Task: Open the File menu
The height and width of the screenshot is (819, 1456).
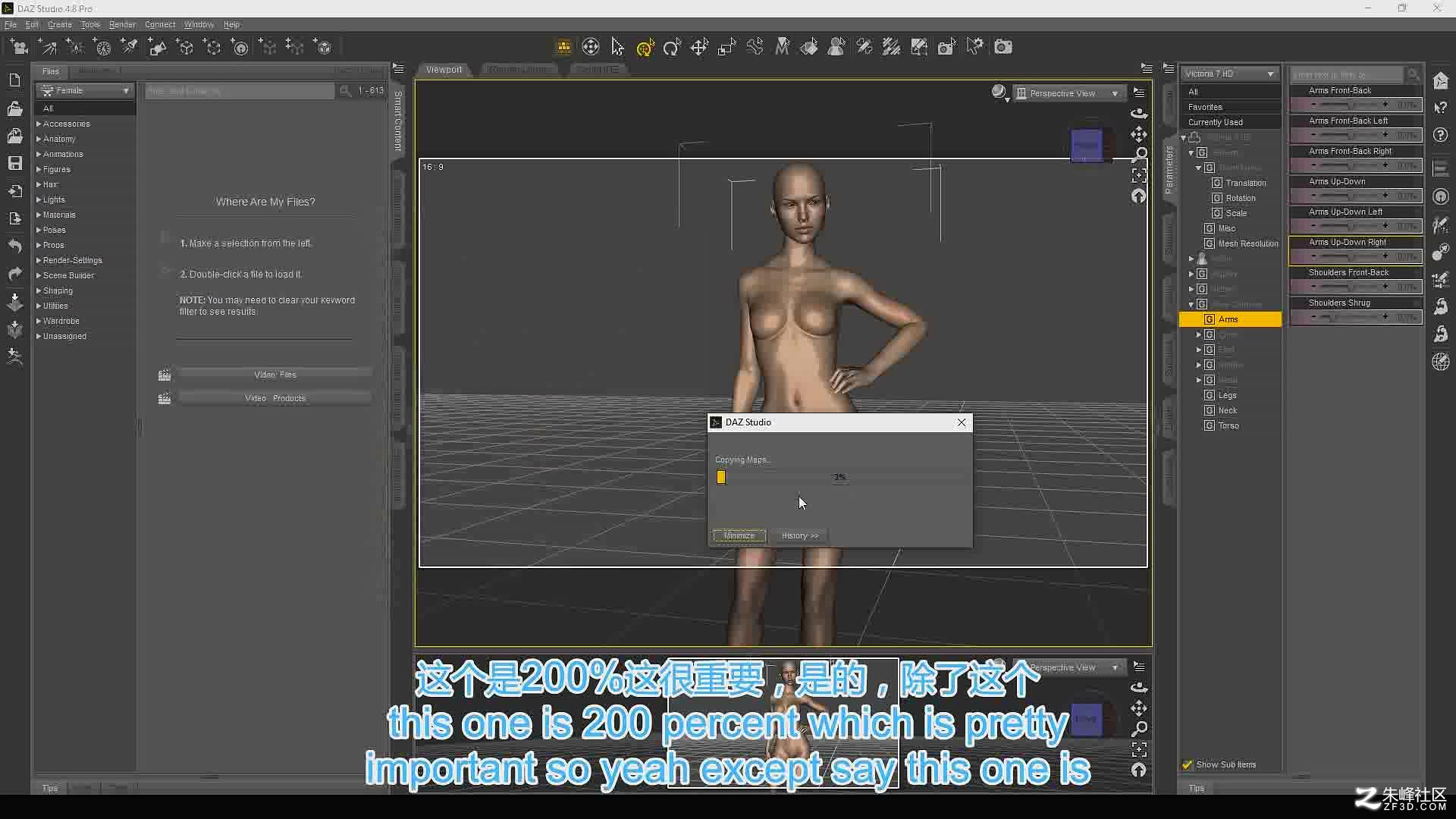Action: (x=11, y=24)
